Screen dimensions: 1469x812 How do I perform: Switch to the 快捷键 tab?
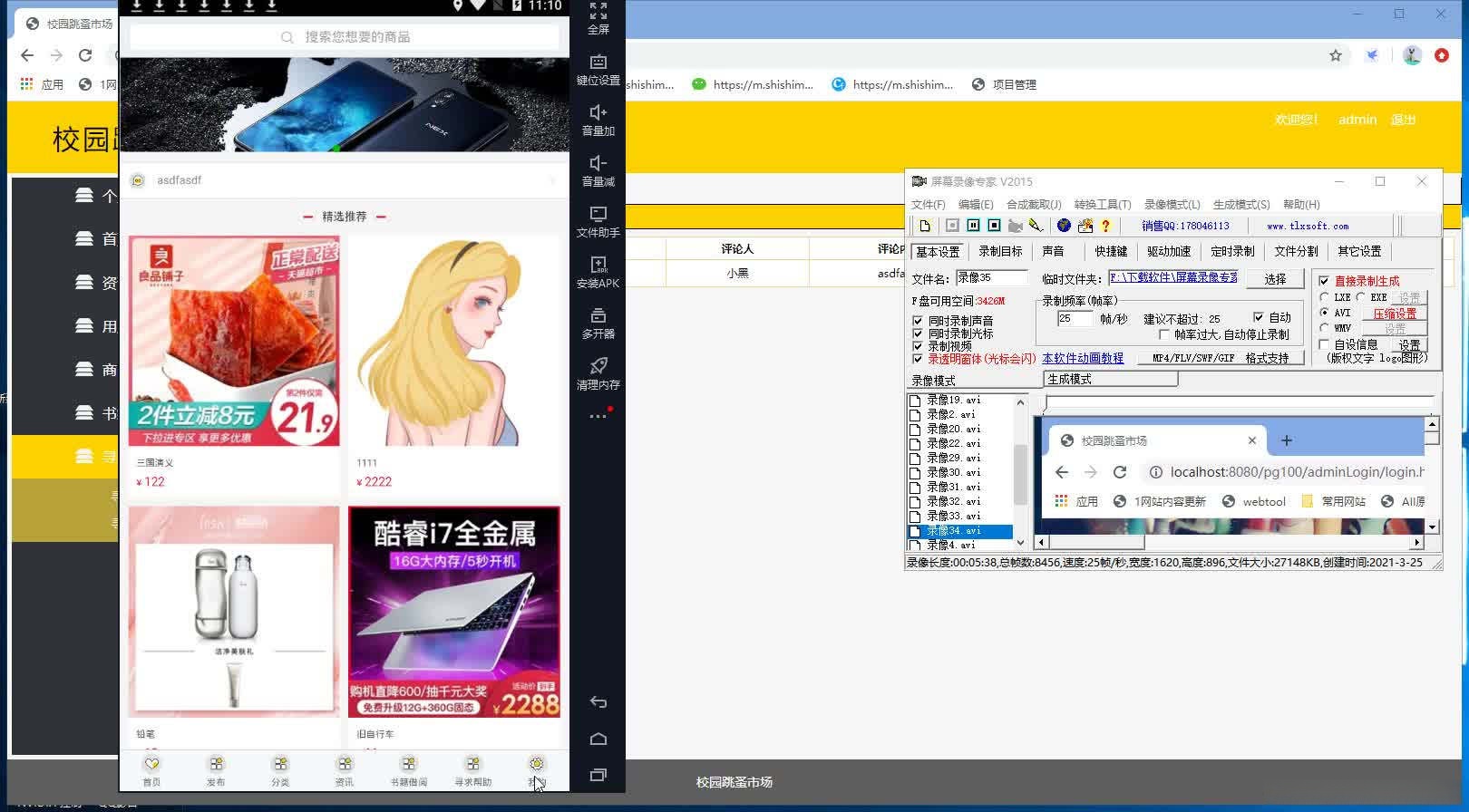click(x=1111, y=251)
